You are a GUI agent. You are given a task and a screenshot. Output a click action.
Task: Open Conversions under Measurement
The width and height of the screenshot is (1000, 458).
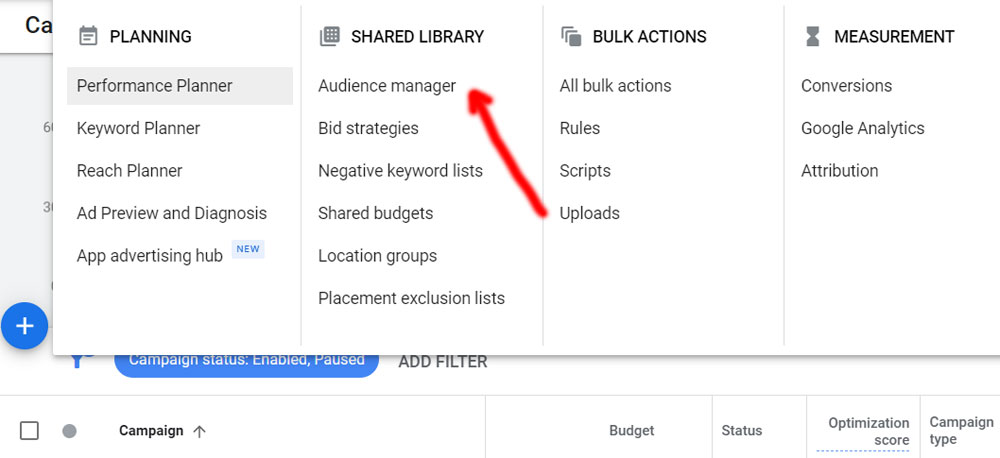pyautogui.click(x=846, y=85)
